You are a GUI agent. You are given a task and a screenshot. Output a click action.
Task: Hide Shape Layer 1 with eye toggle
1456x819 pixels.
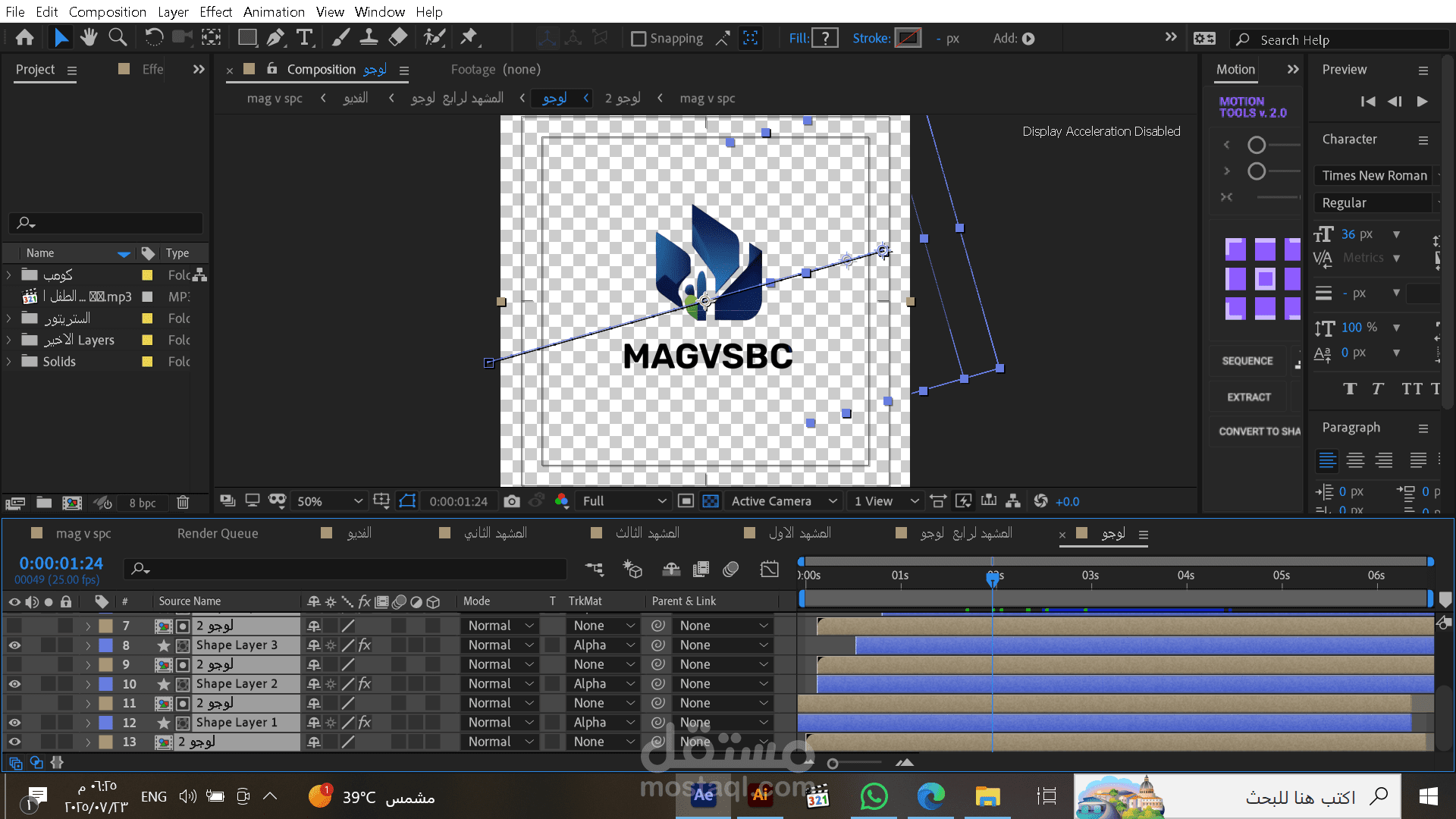pos(14,723)
